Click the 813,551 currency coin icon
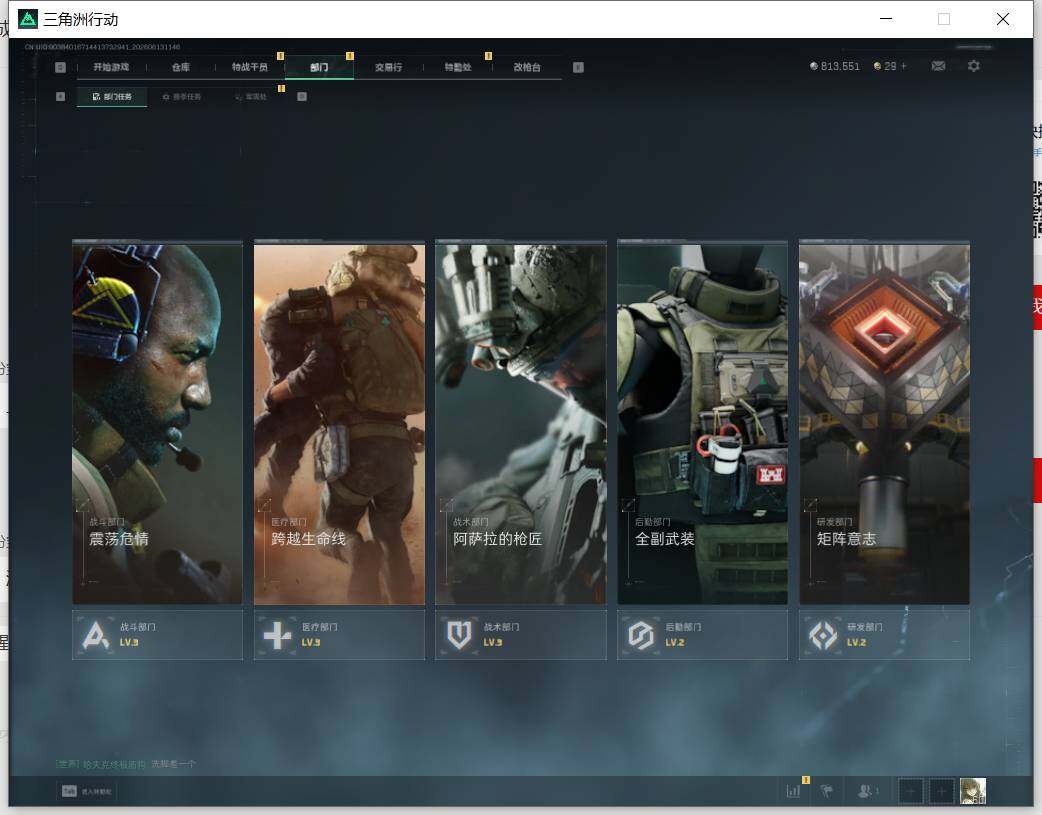The width and height of the screenshot is (1042, 815). click(x=813, y=66)
